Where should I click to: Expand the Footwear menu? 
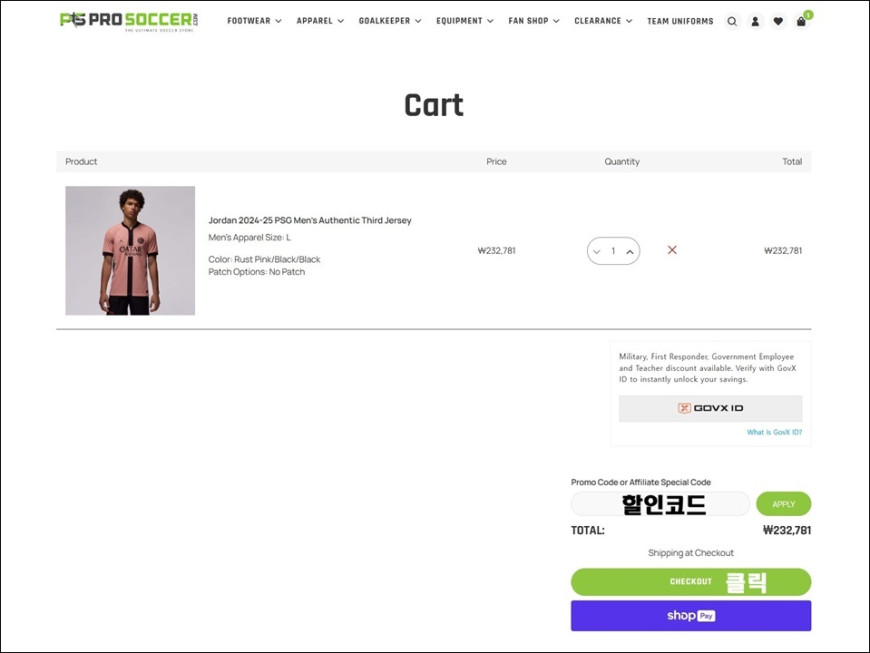coord(254,21)
